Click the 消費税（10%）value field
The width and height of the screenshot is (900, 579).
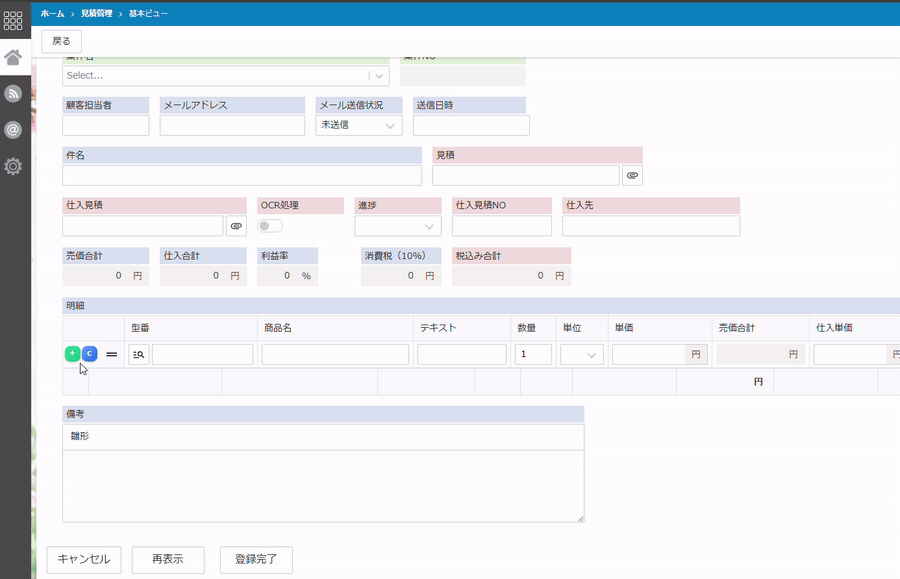(401, 276)
